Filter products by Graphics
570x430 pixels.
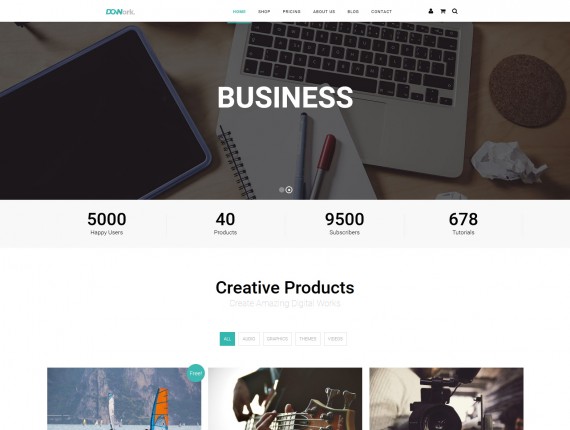pos(277,339)
